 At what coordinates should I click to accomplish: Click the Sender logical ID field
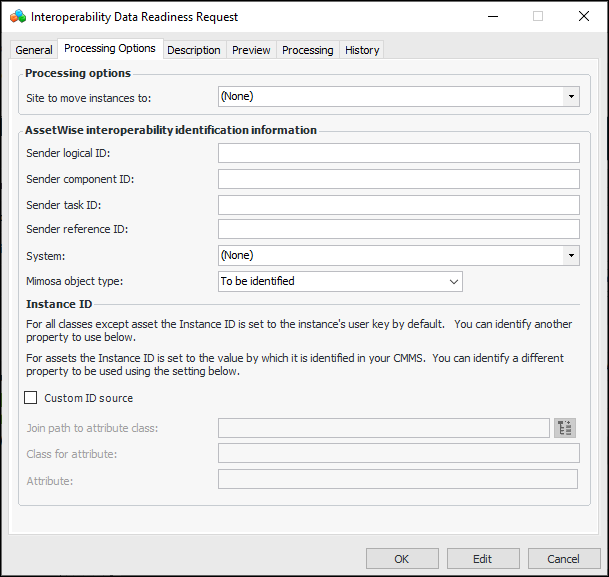398,153
